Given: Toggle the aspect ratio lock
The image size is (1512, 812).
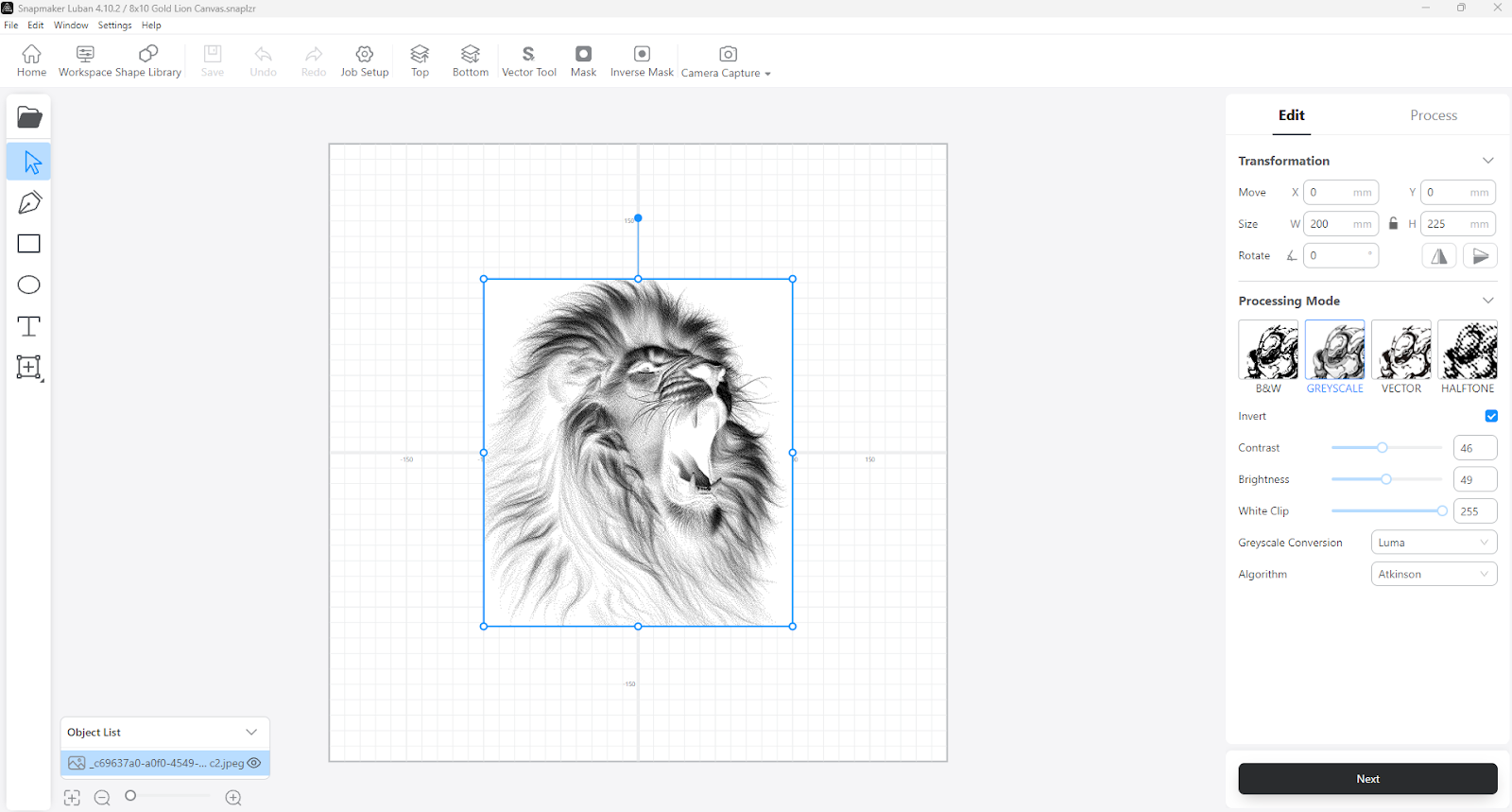Looking at the screenshot, I should click(1393, 224).
